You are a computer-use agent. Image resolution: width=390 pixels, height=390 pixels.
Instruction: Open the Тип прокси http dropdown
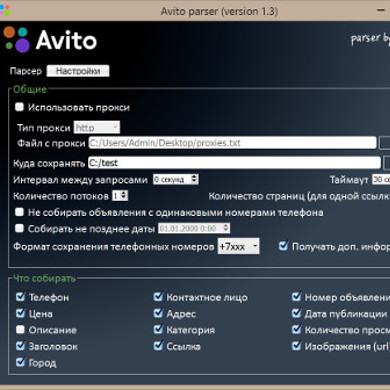coord(97,127)
